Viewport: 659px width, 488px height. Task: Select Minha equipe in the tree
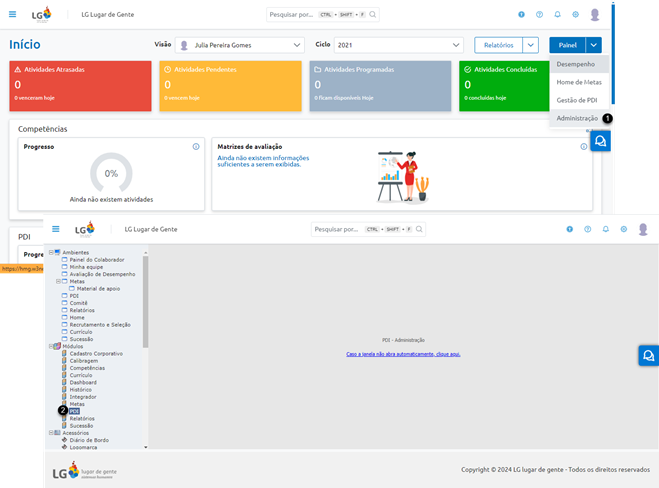point(86,267)
